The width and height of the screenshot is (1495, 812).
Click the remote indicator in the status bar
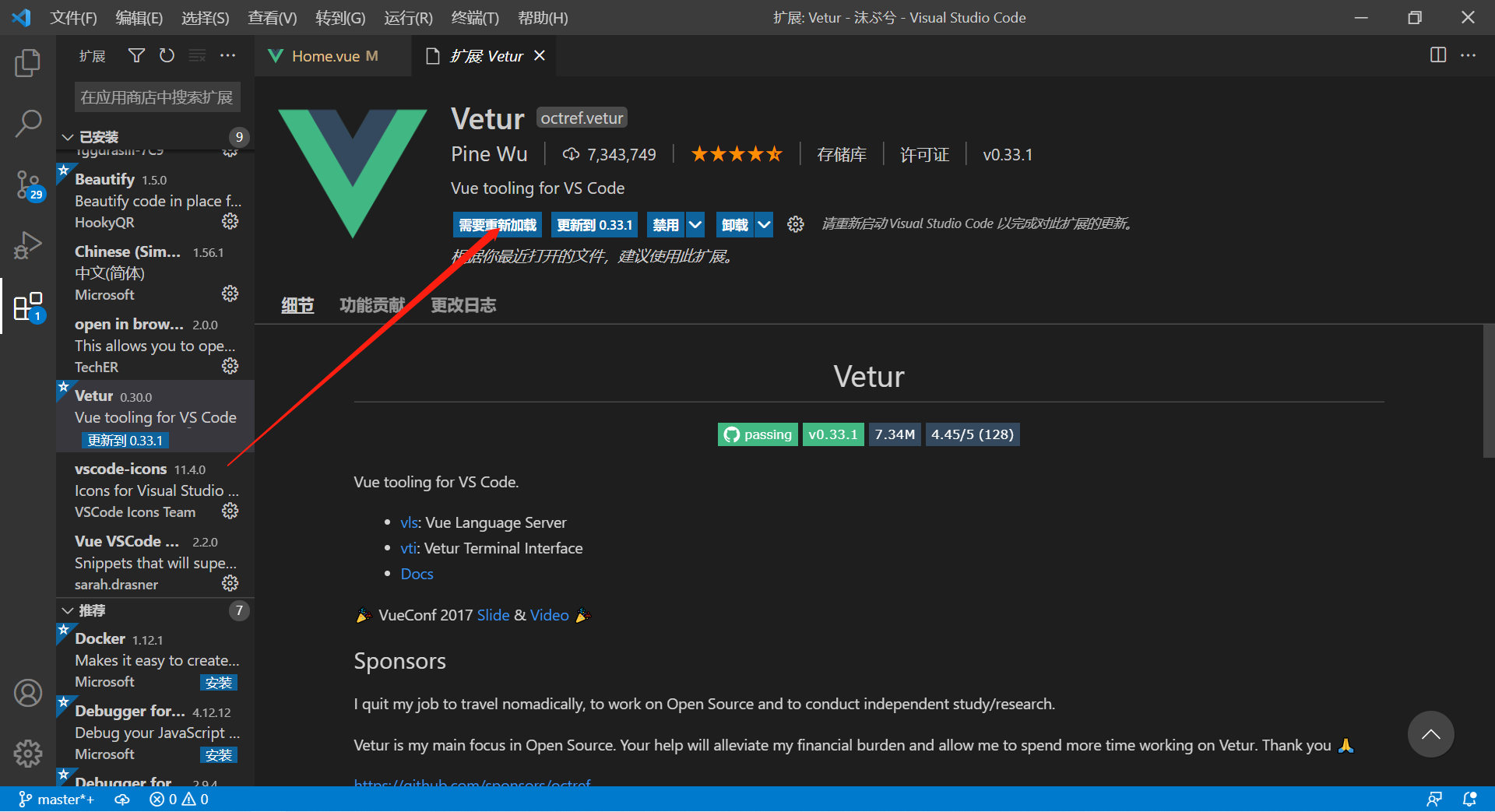1435,799
